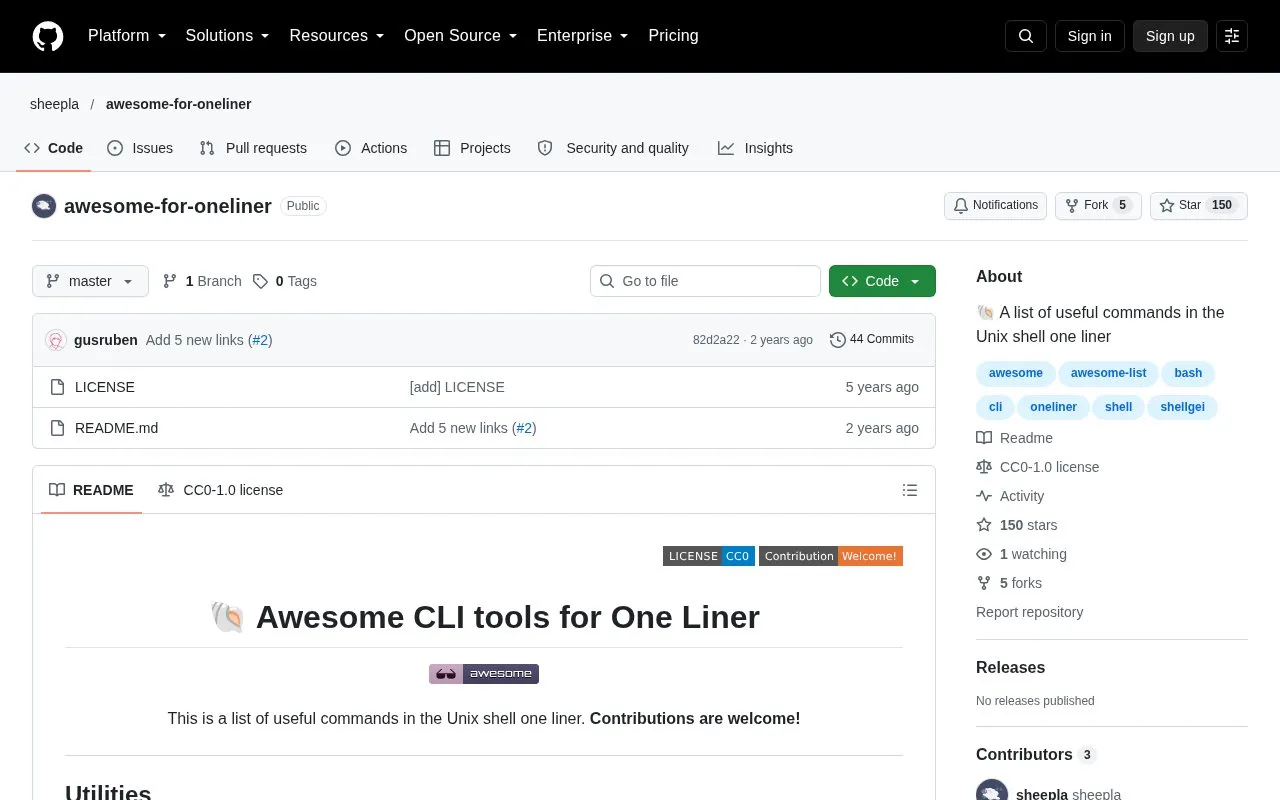The height and width of the screenshot is (800, 1280).
Task: Click the Sign up button
Action: pyautogui.click(x=1170, y=36)
